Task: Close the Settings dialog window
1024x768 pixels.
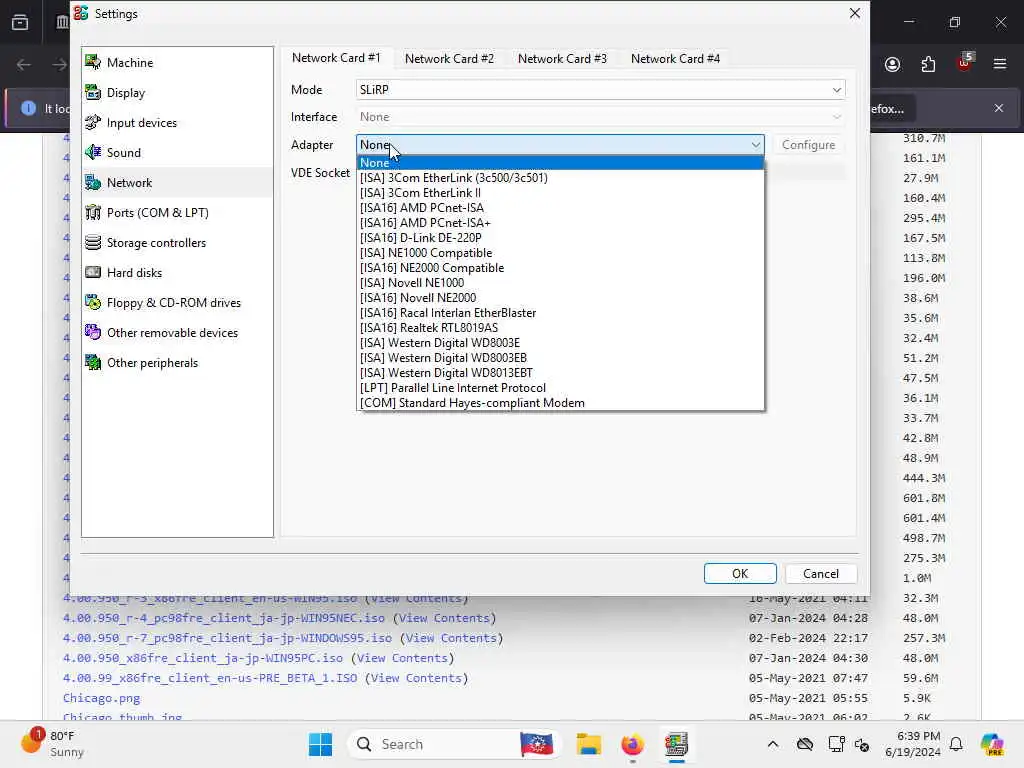Action: [x=854, y=13]
